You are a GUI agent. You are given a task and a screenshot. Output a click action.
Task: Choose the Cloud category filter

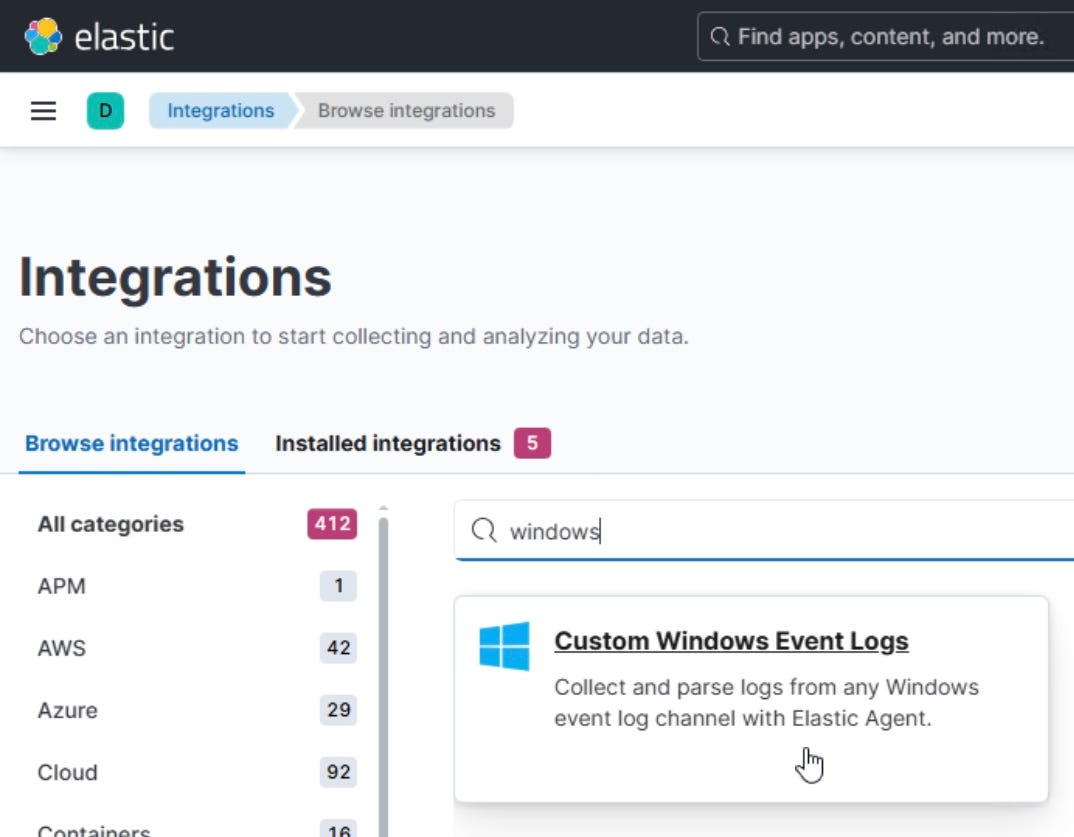pyautogui.click(x=67, y=772)
